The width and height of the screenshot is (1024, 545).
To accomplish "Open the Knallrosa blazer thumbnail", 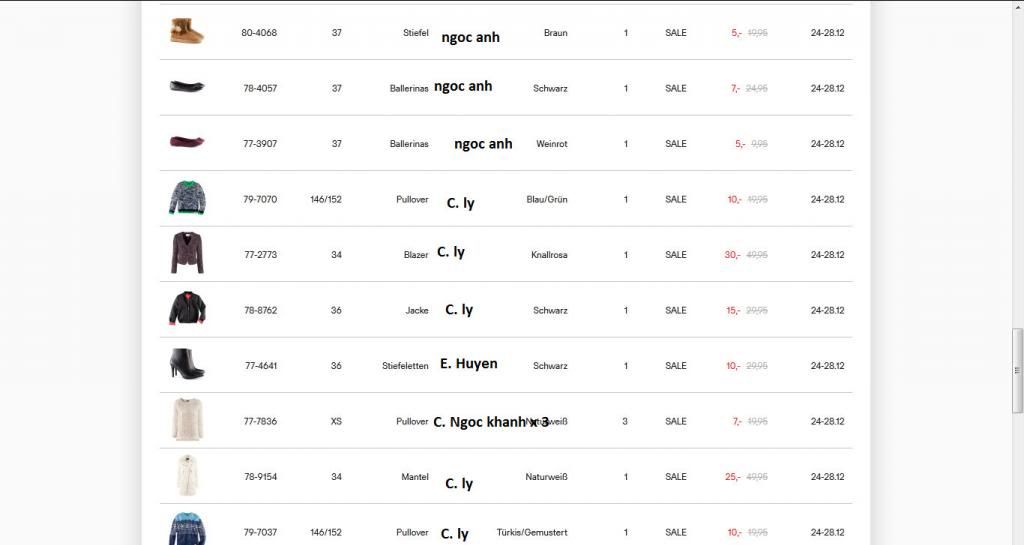I will [186, 254].
